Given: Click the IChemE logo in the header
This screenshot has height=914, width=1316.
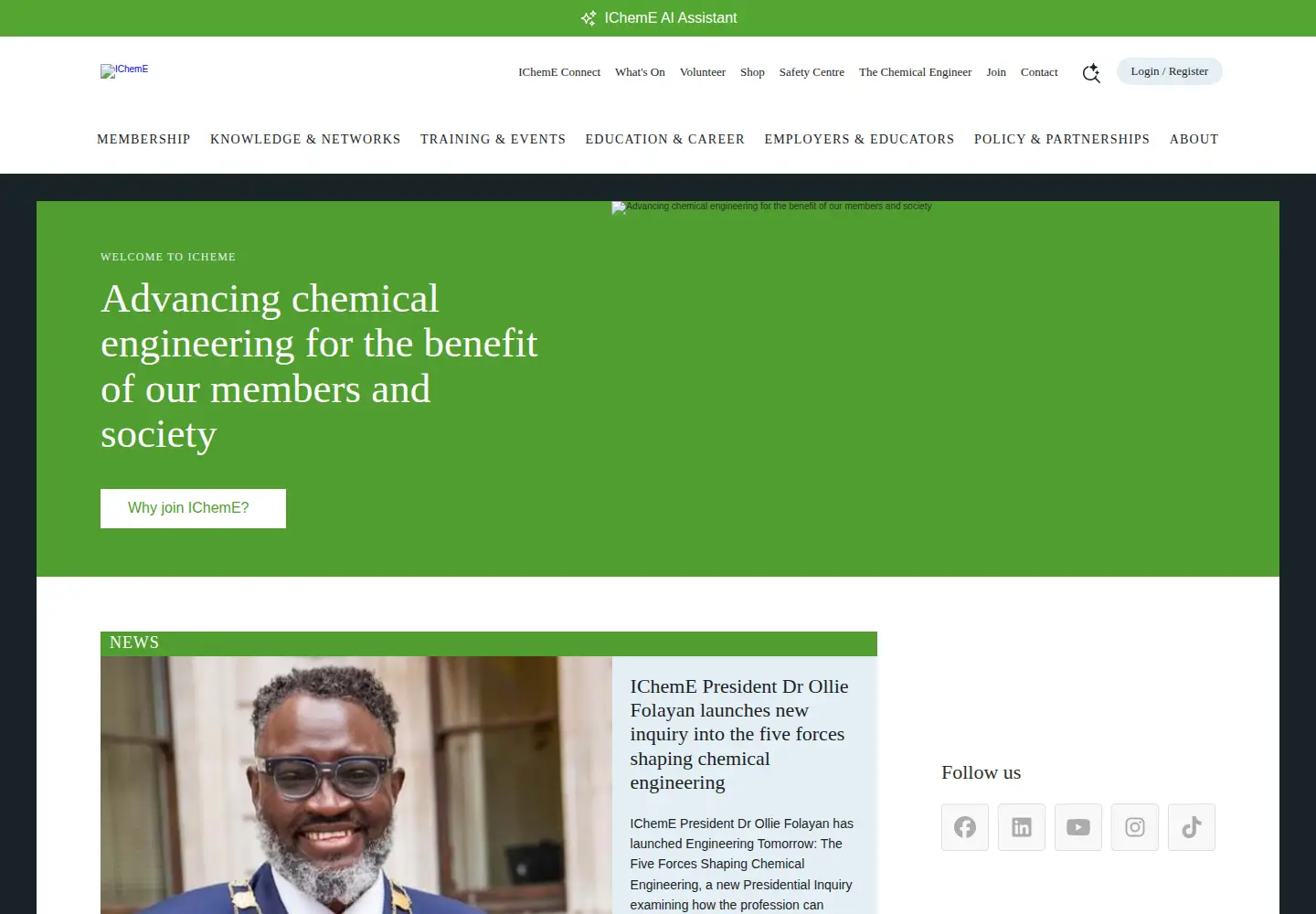Looking at the screenshot, I should pos(124,70).
